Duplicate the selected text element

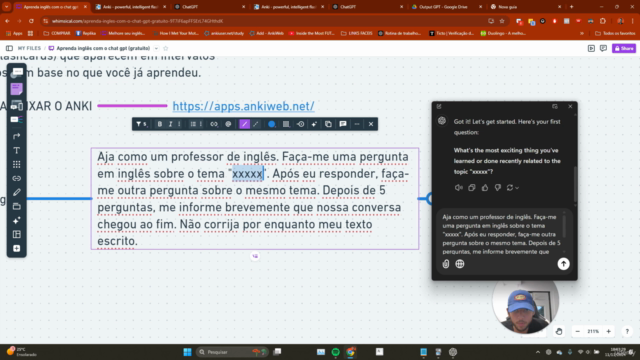click(328, 124)
